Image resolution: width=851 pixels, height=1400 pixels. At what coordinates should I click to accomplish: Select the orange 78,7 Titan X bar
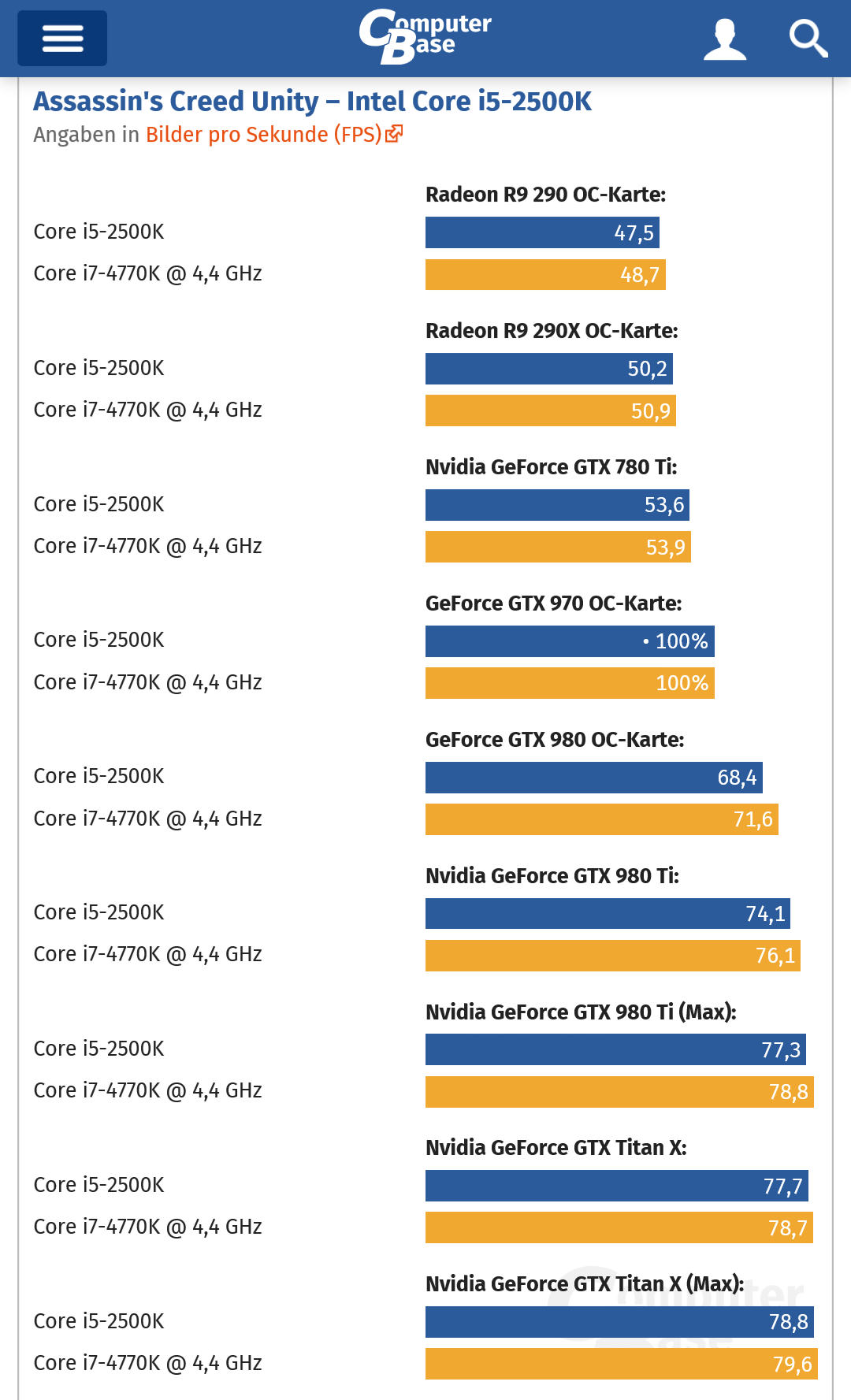click(619, 1227)
